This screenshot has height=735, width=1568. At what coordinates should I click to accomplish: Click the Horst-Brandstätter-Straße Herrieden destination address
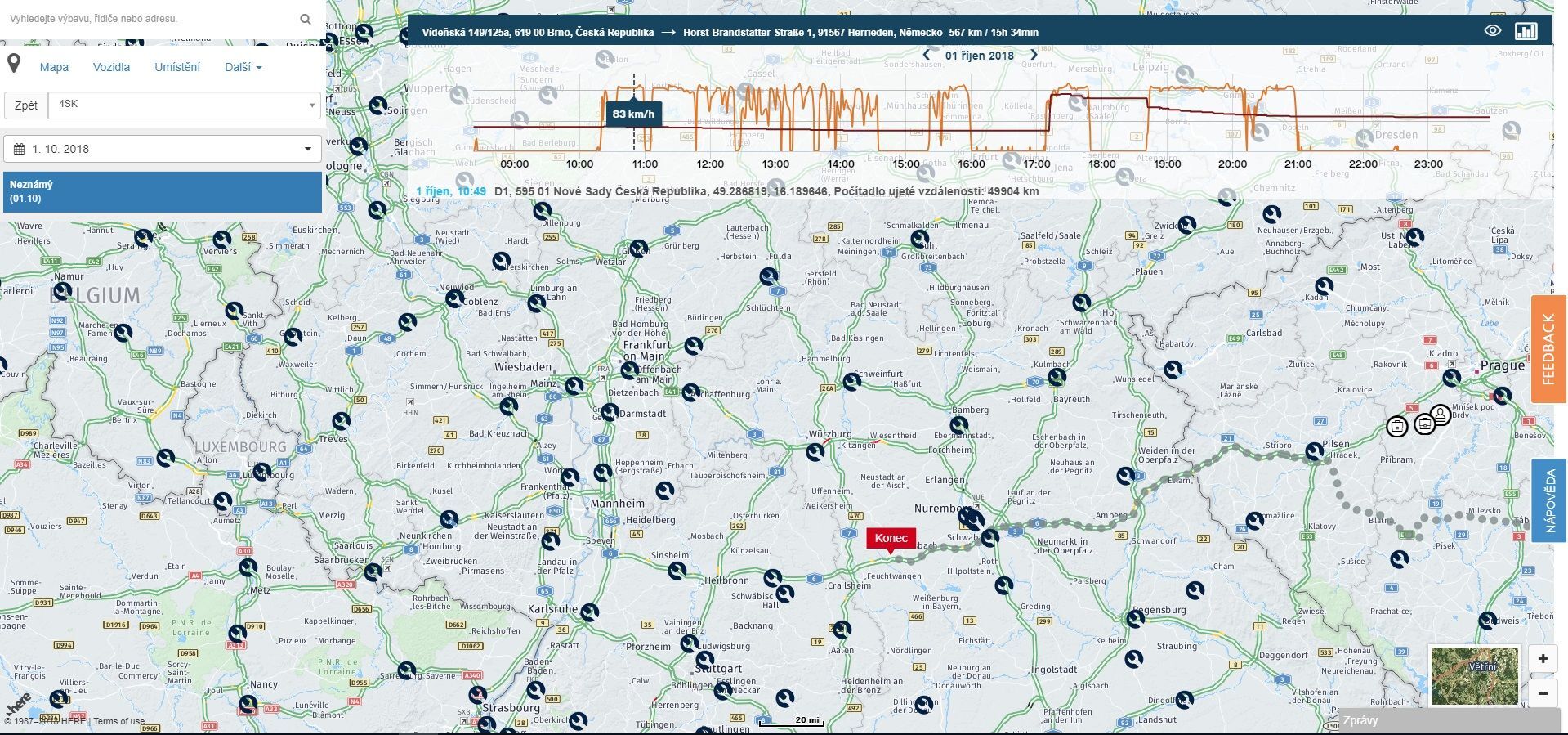click(x=812, y=32)
